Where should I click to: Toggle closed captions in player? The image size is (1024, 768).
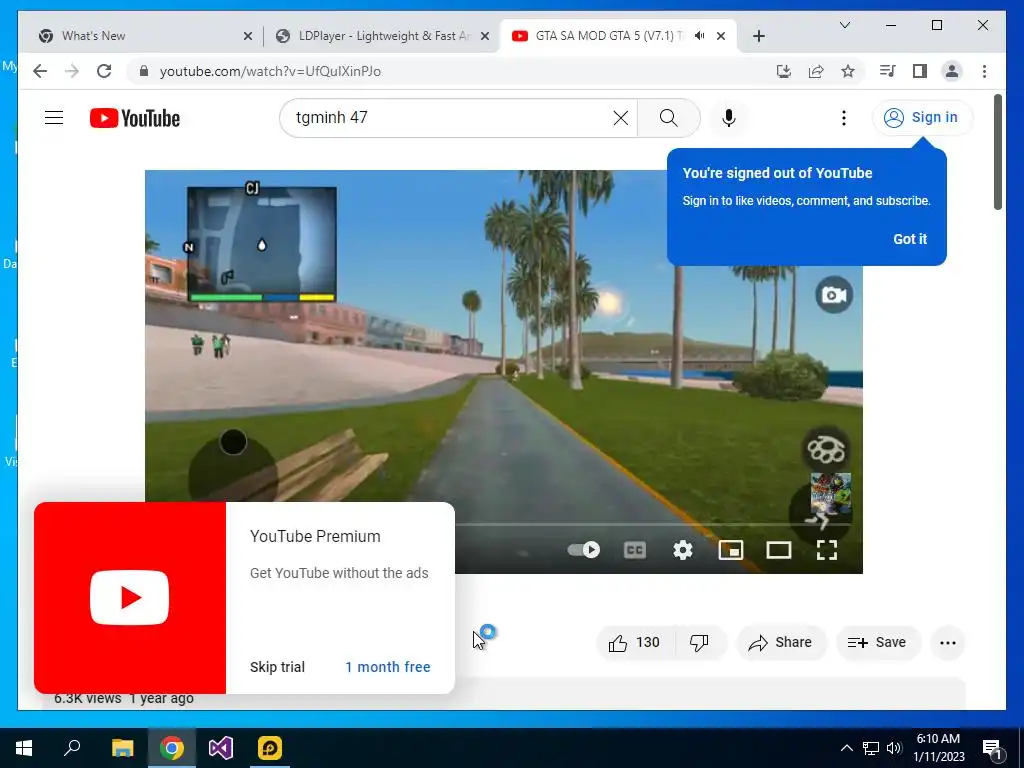(x=634, y=550)
